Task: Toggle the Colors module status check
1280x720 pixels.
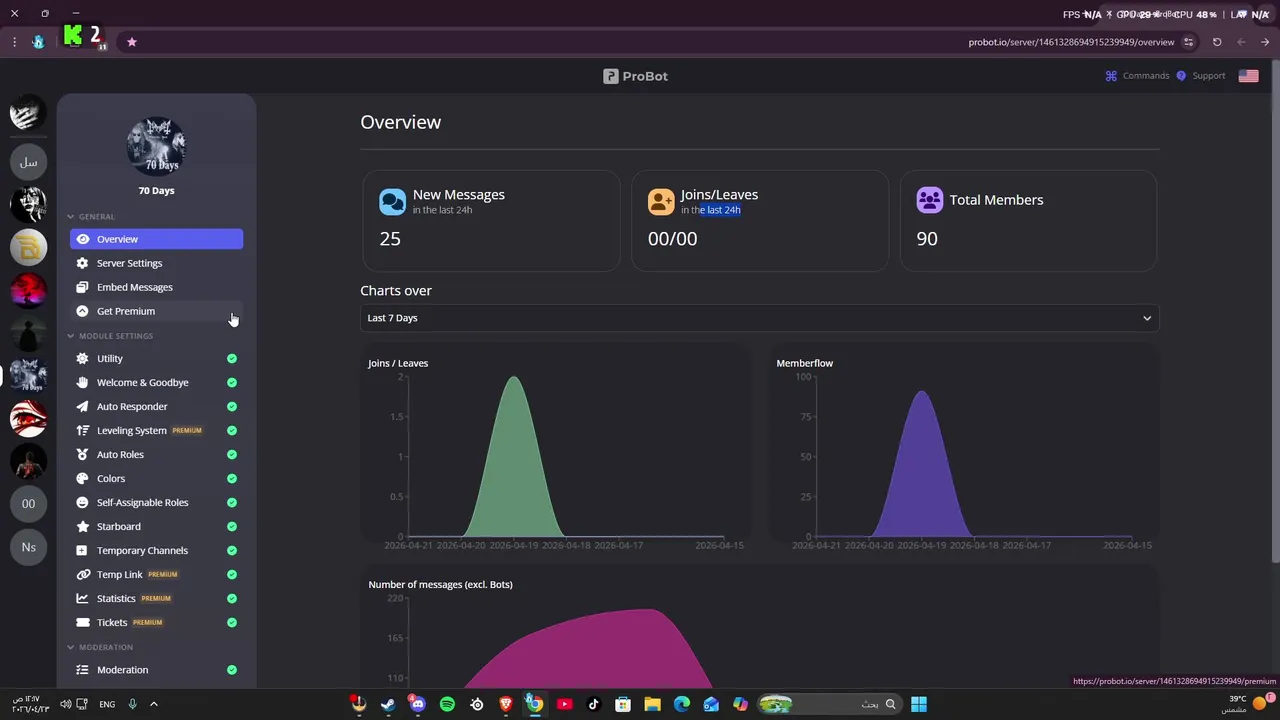Action: coord(232,478)
